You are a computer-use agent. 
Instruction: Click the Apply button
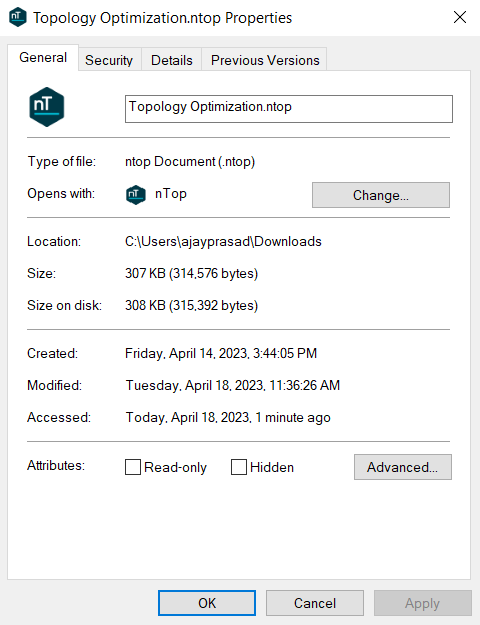pyautogui.click(x=423, y=603)
